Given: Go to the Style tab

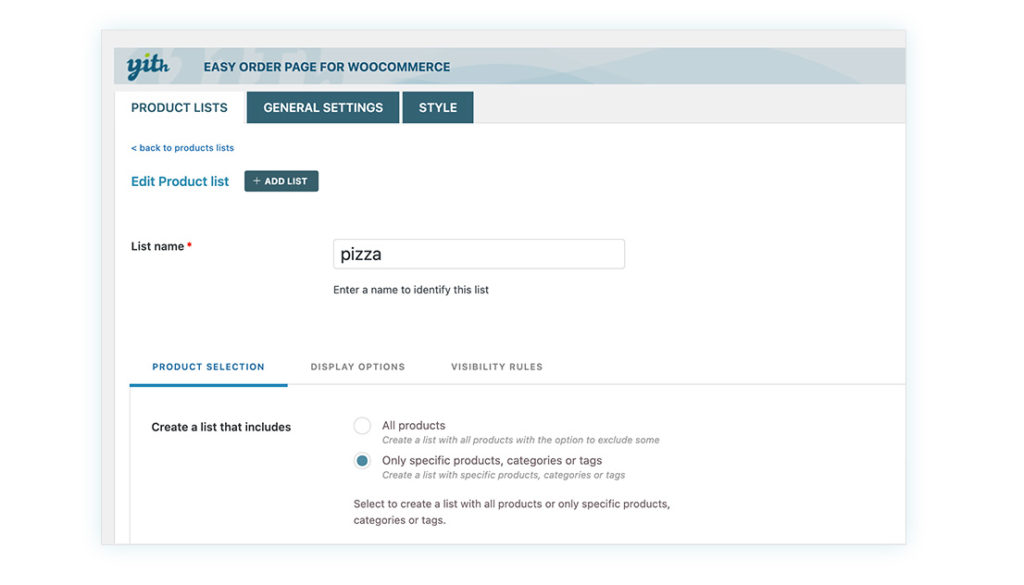Looking at the screenshot, I should [x=438, y=108].
